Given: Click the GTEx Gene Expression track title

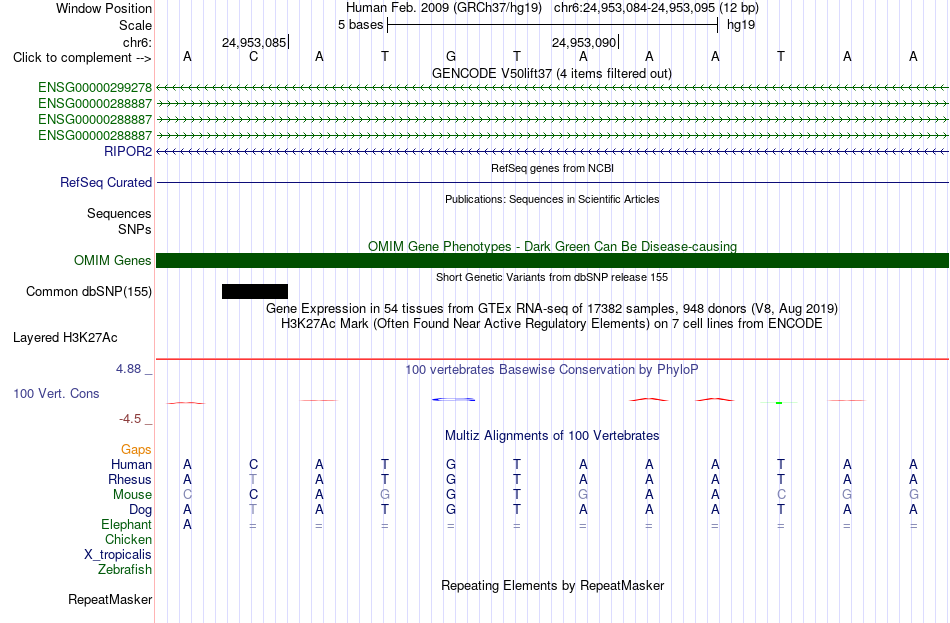Looking at the screenshot, I should pos(552,308).
